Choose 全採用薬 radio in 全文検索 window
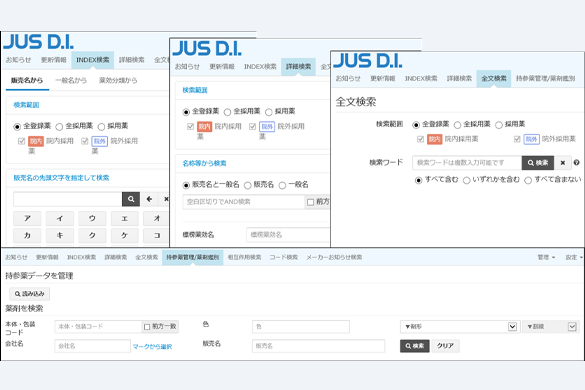The image size is (585, 390). click(457, 125)
